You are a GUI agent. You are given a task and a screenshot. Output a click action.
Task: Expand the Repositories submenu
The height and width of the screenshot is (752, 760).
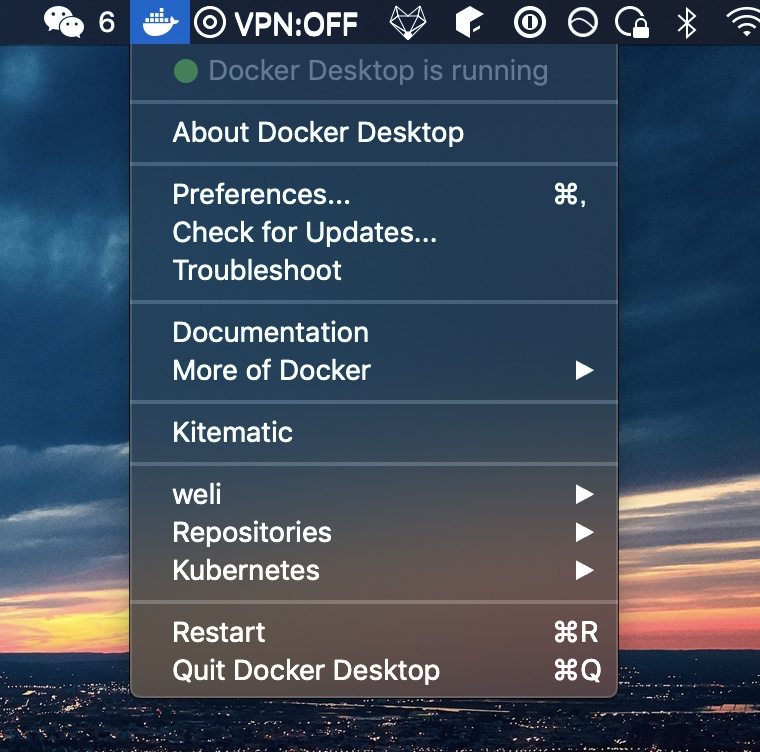(x=374, y=532)
